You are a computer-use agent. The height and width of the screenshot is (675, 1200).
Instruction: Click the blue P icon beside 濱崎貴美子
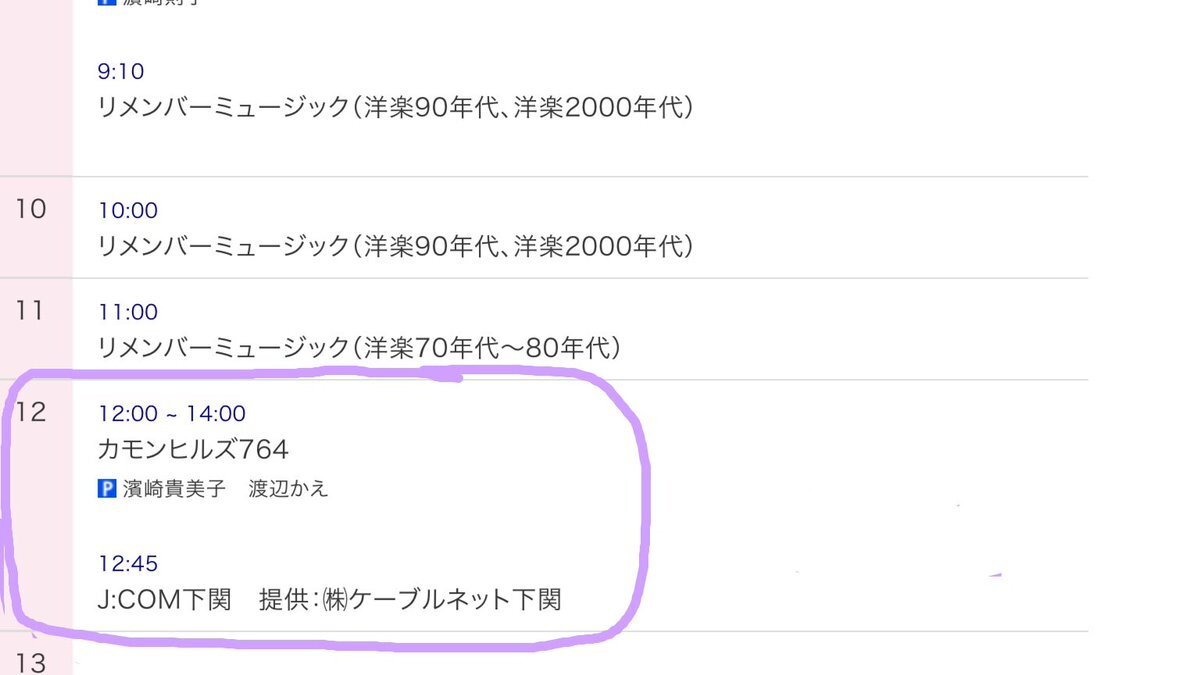coord(108,489)
